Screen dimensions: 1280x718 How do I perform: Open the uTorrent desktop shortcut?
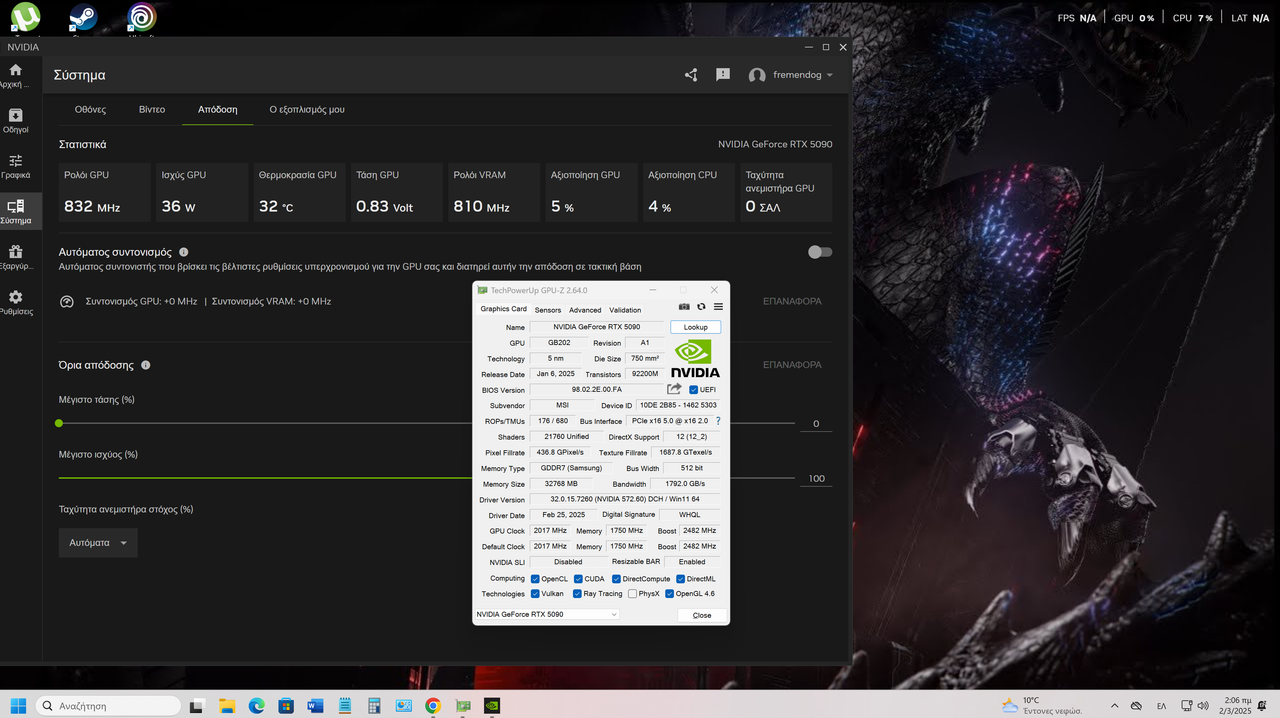tap(26, 17)
